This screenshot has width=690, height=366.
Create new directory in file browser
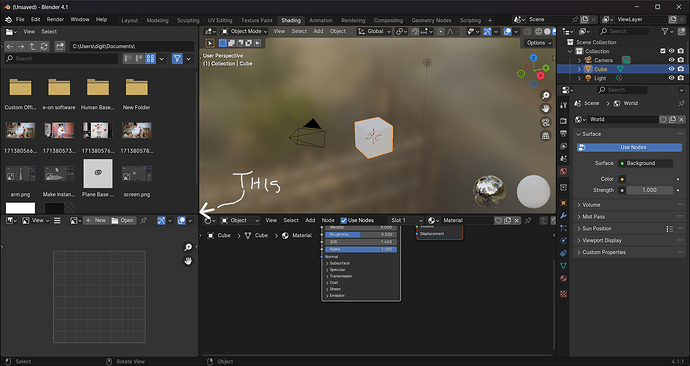(60, 46)
